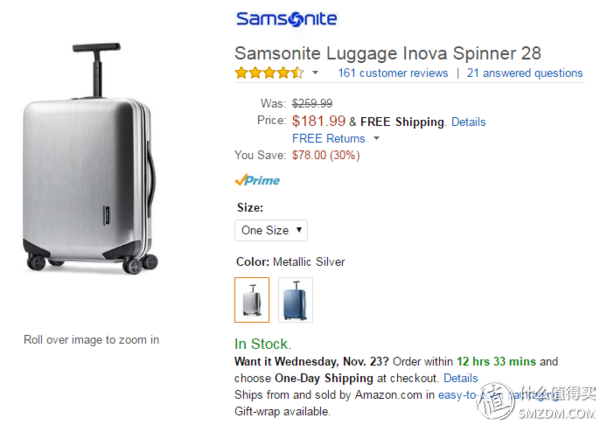Click Details link for One-Day Shipping
The image size is (600, 425).
tap(460, 378)
